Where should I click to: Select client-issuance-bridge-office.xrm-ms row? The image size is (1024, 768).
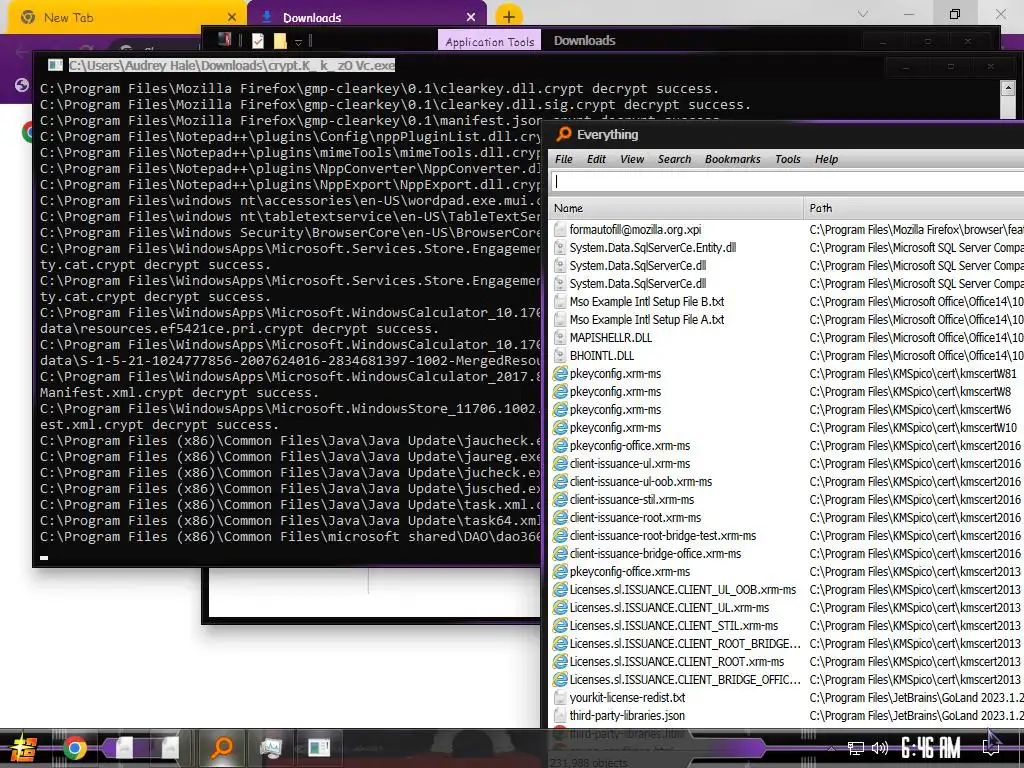655,554
